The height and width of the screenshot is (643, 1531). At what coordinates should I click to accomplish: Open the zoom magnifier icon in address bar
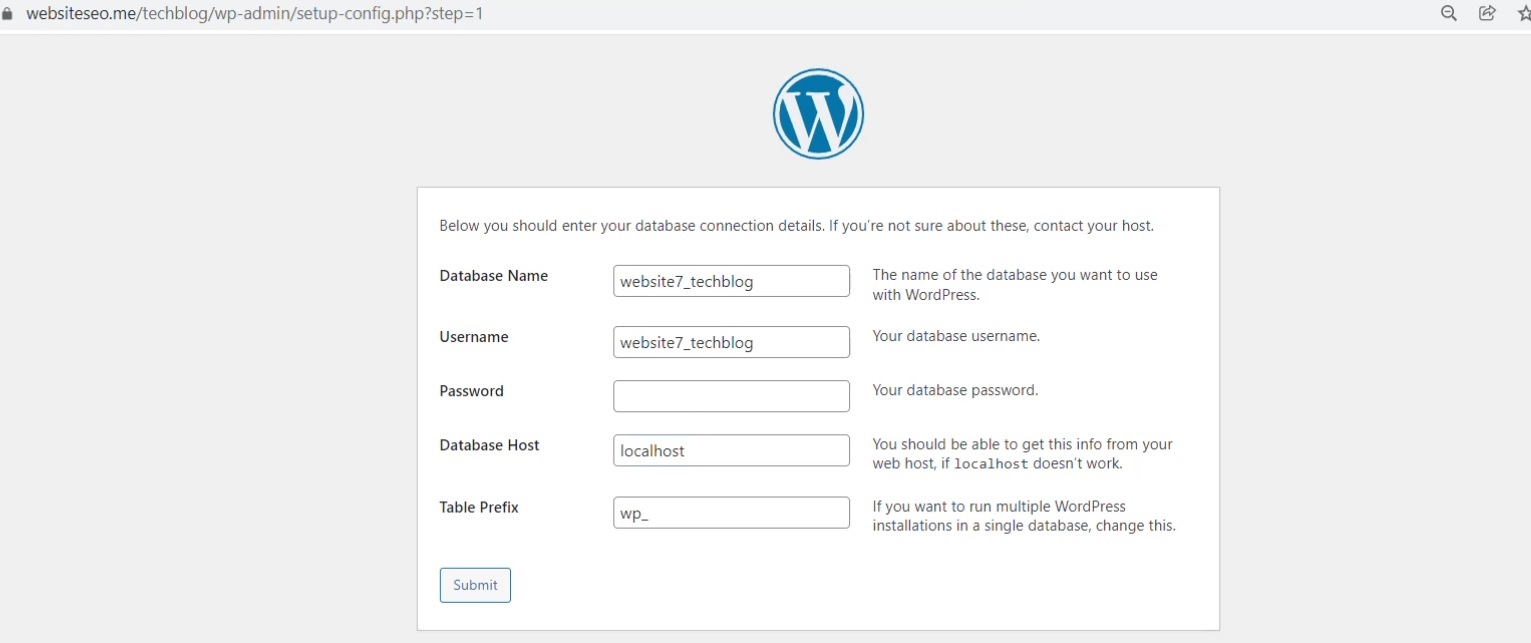(1448, 13)
